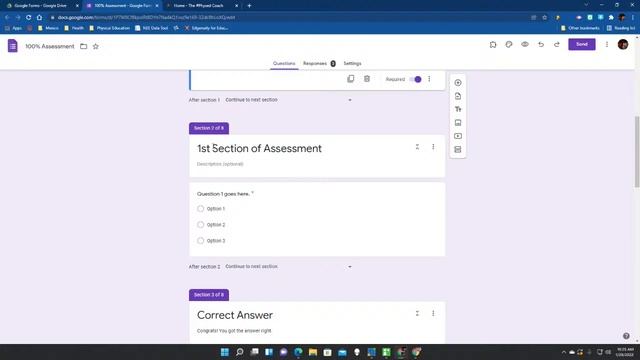640x360 pixels.
Task: Delete the current question with trash icon
Action: [367, 79]
